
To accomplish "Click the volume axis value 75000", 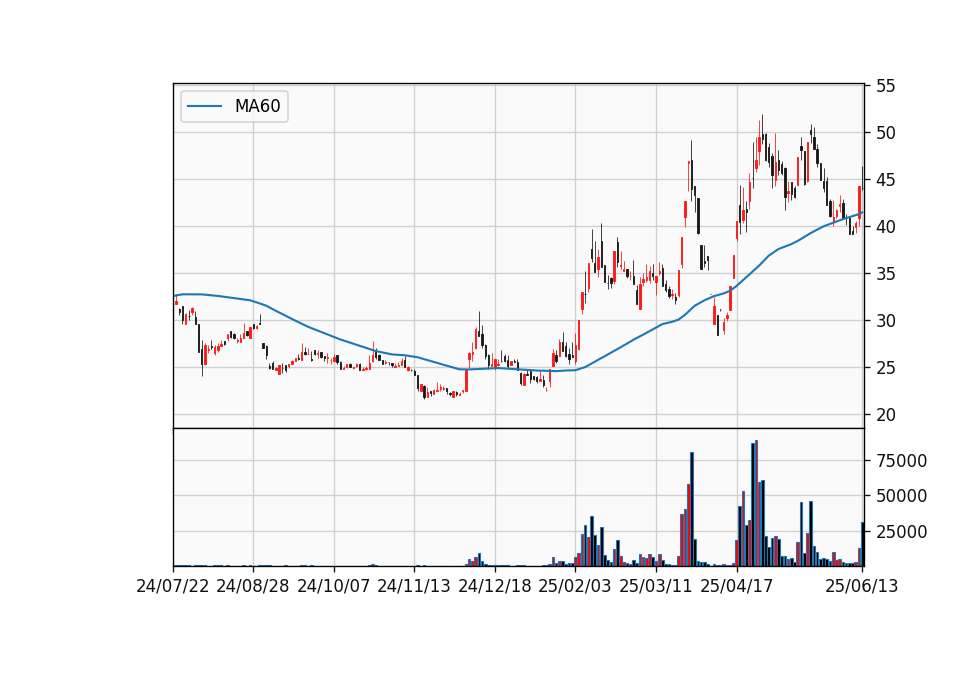I will (901, 461).
